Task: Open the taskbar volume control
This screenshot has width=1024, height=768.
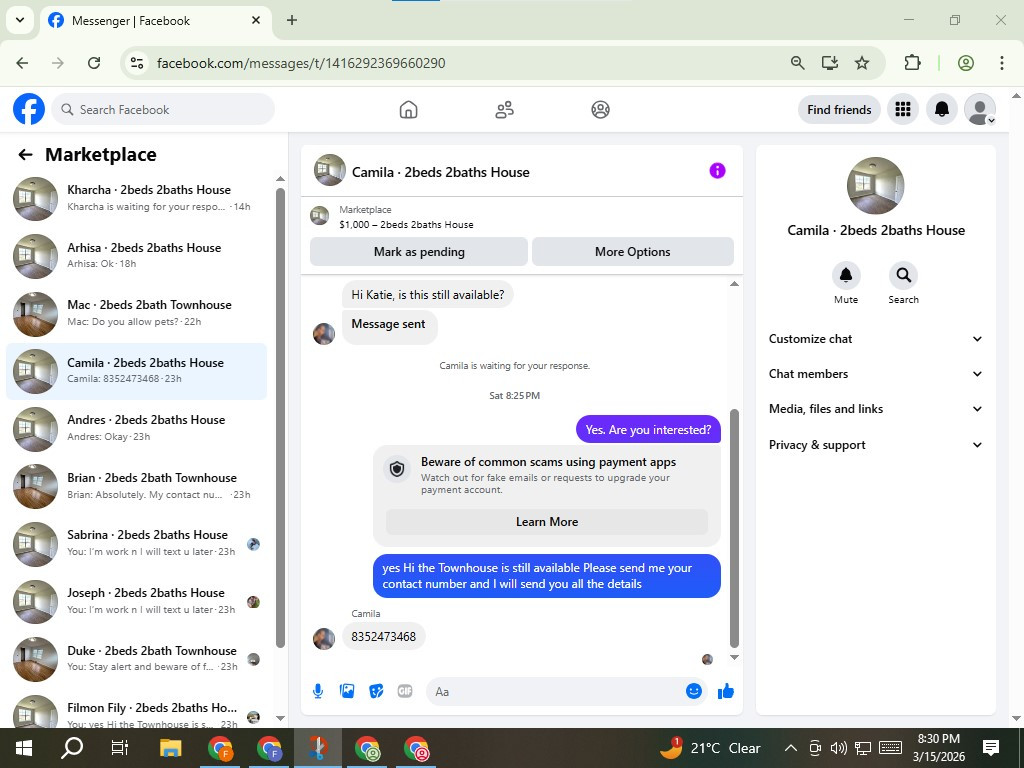Action: coord(839,748)
